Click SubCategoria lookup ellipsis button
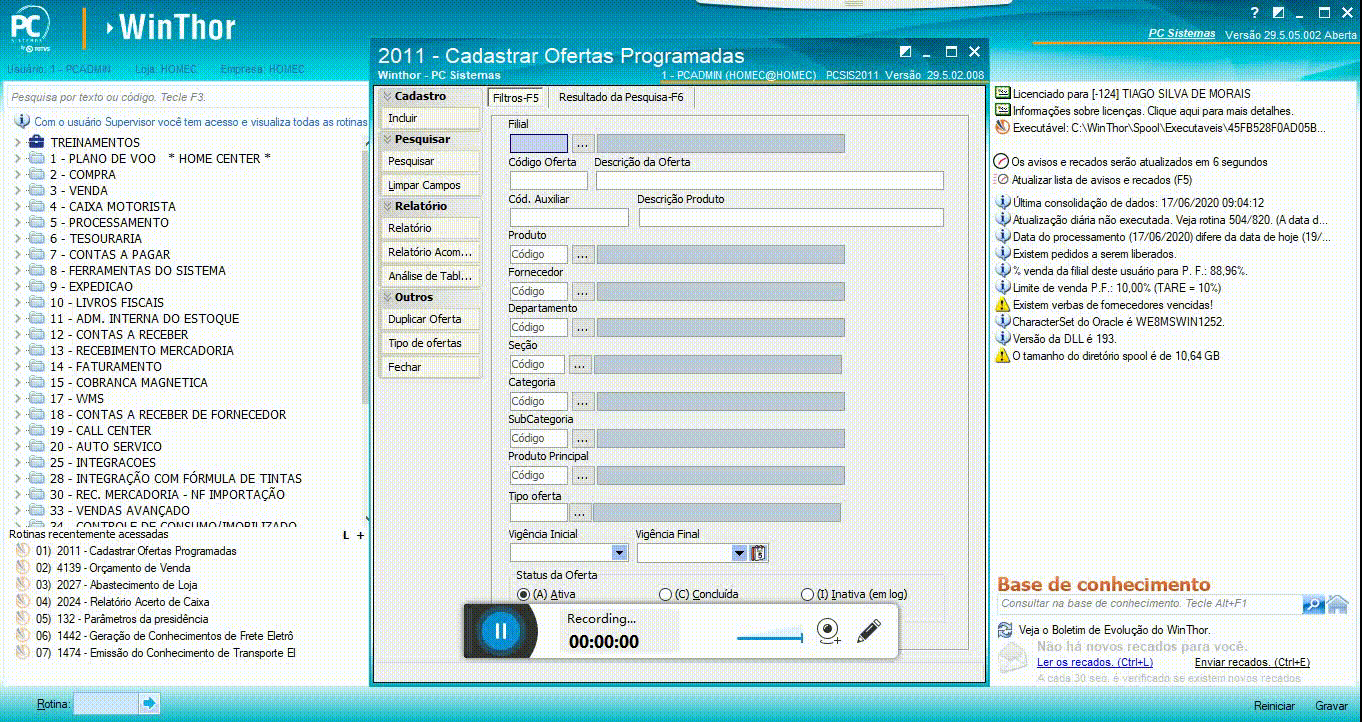 583,438
